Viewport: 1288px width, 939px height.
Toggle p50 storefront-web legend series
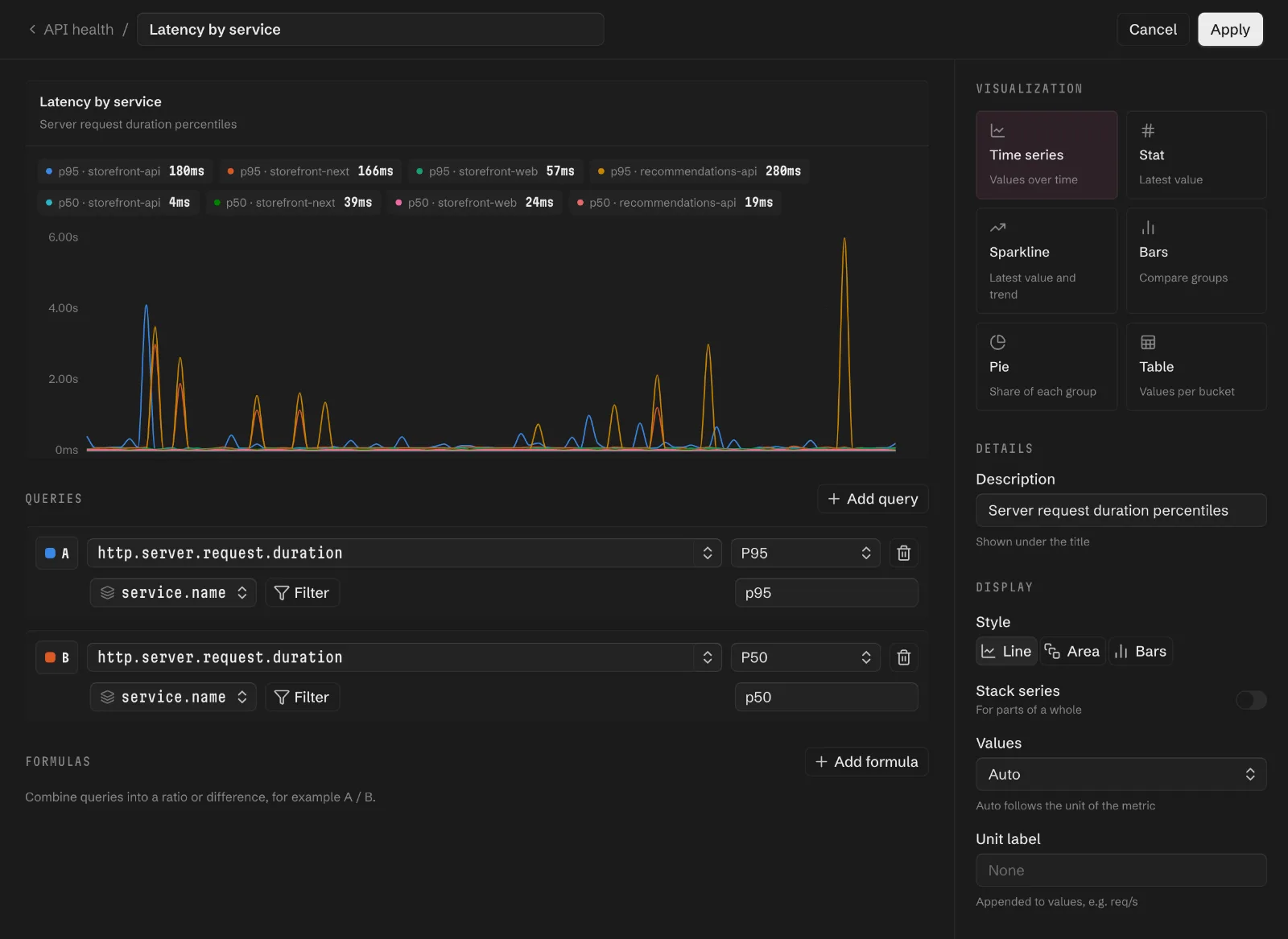[474, 203]
